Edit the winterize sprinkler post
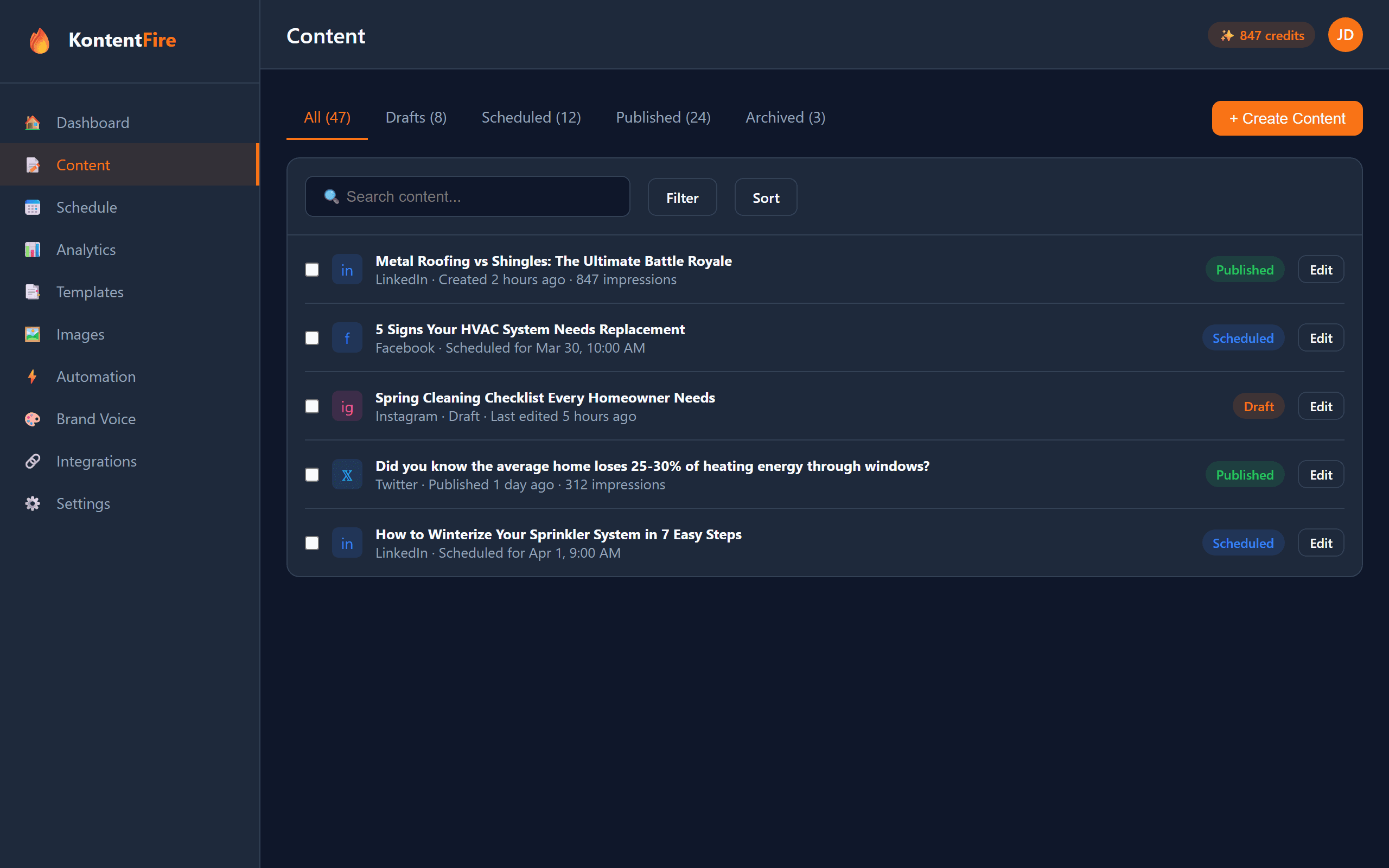This screenshot has height=868, width=1389. (1321, 542)
